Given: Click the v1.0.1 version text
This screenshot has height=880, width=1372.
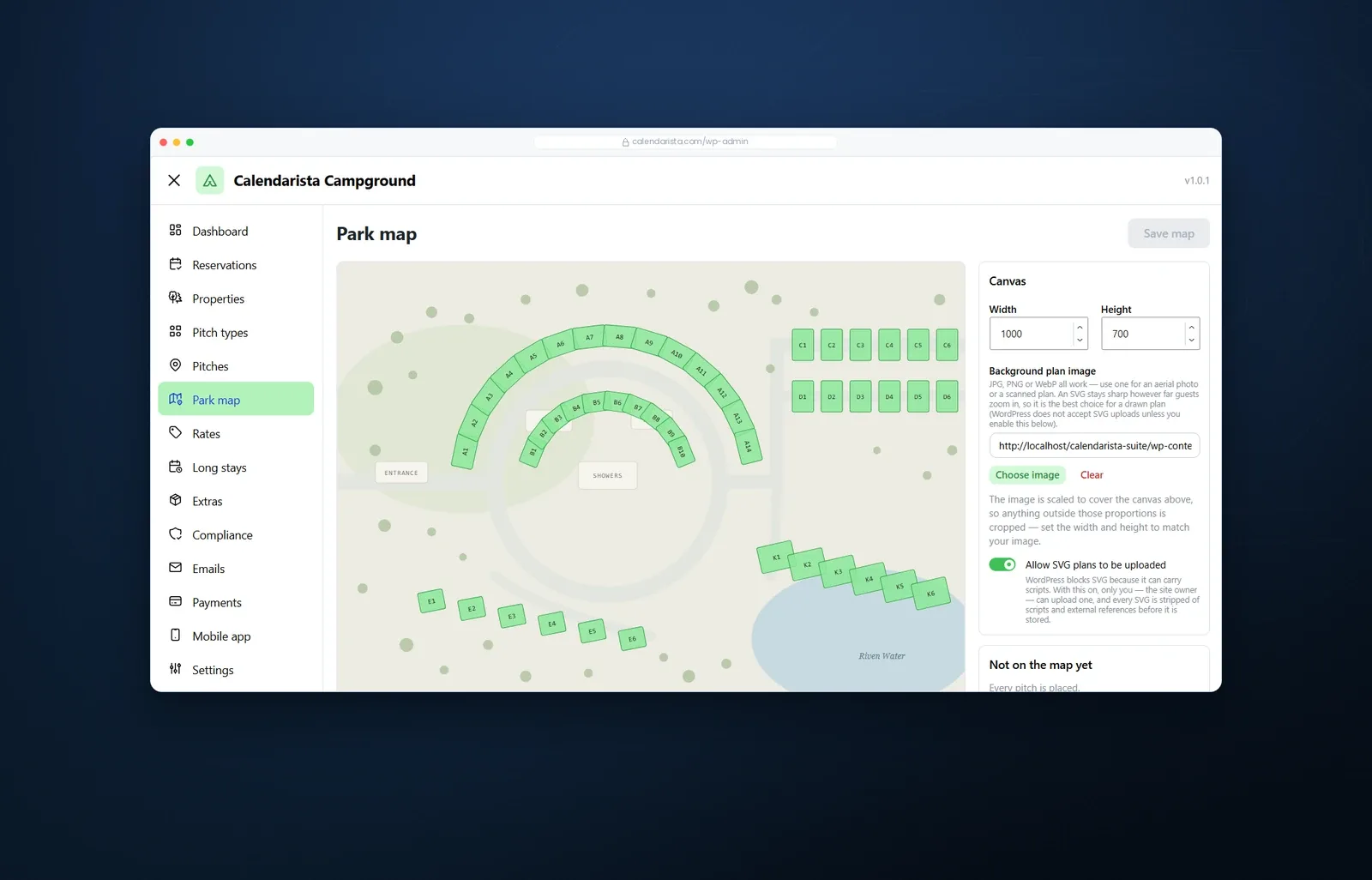Looking at the screenshot, I should coord(1196,180).
